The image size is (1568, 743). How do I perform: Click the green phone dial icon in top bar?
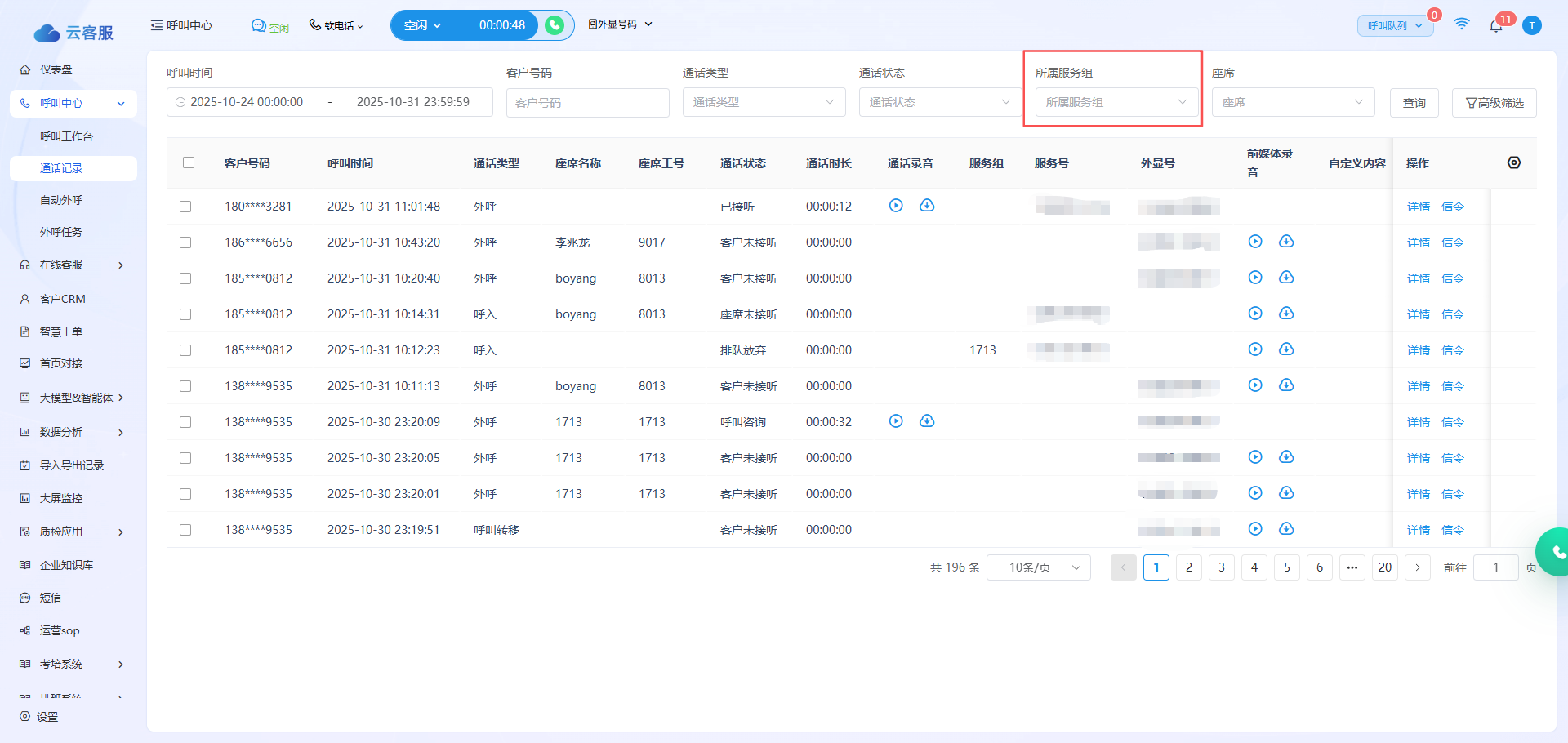(x=555, y=25)
